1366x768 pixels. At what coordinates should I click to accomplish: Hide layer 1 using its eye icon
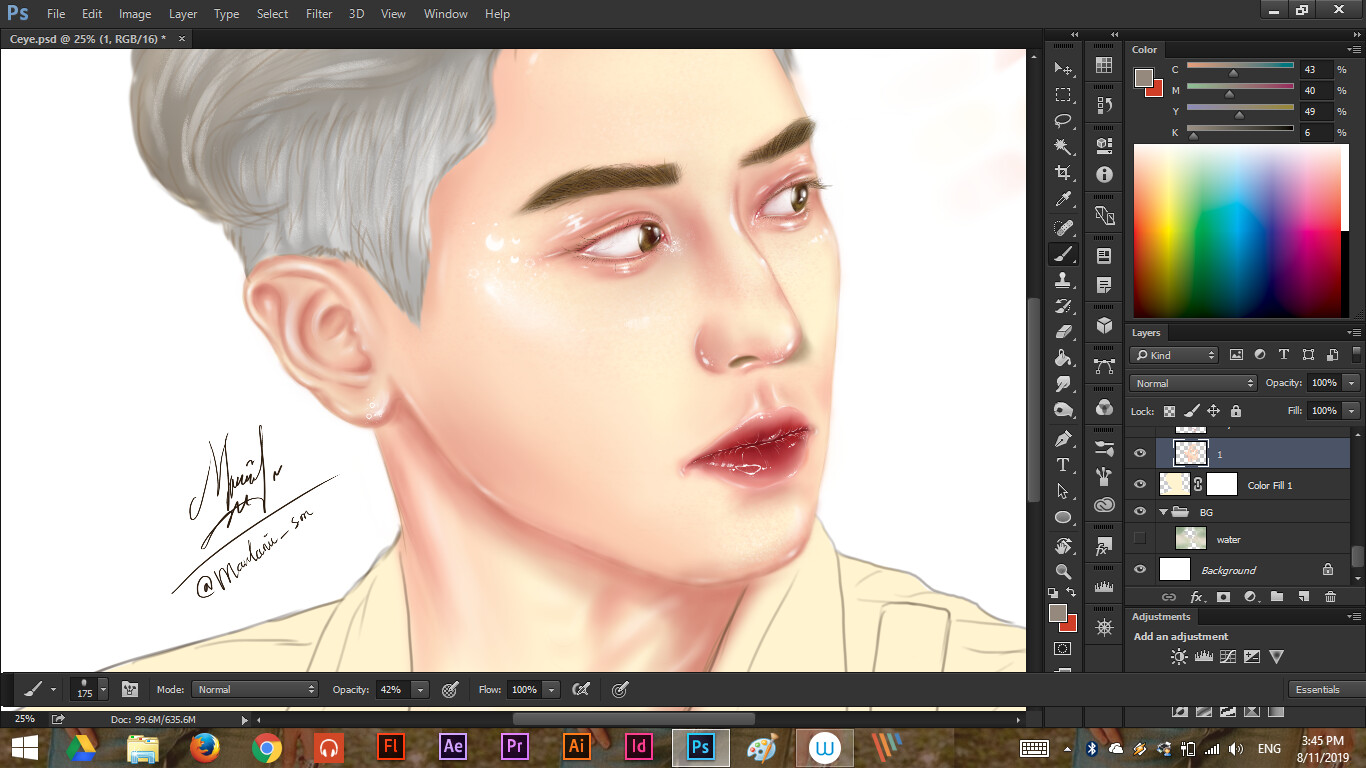[x=1139, y=454]
